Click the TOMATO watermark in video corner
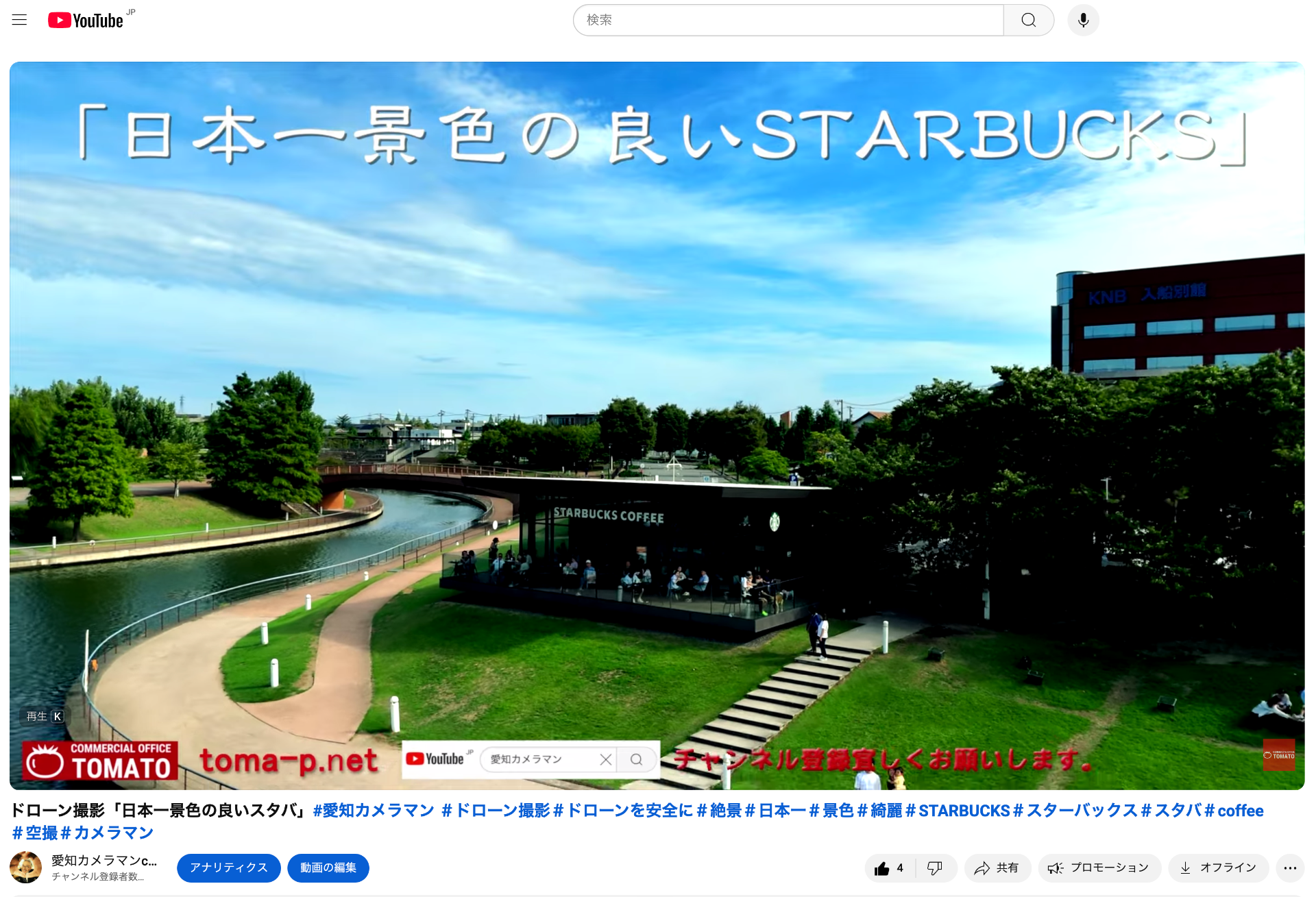The height and width of the screenshot is (897, 1316). pyautogui.click(x=1278, y=755)
